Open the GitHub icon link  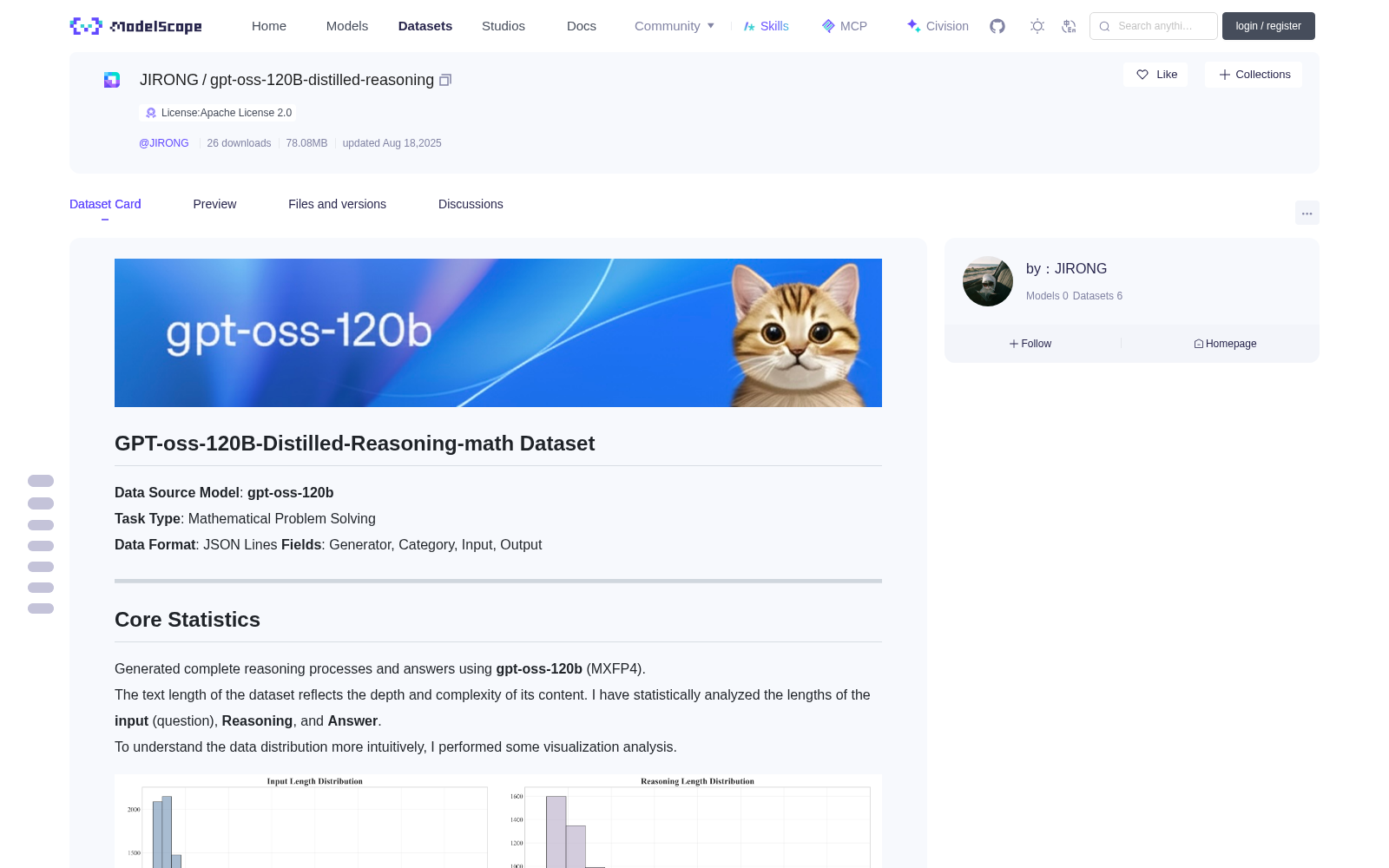coord(997,26)
